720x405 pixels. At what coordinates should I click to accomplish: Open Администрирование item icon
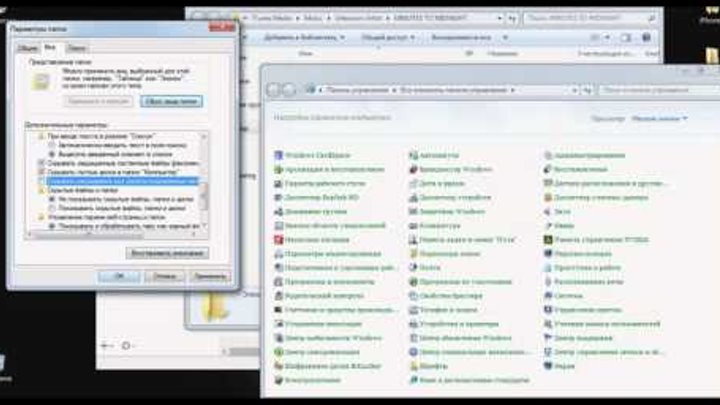547,155
